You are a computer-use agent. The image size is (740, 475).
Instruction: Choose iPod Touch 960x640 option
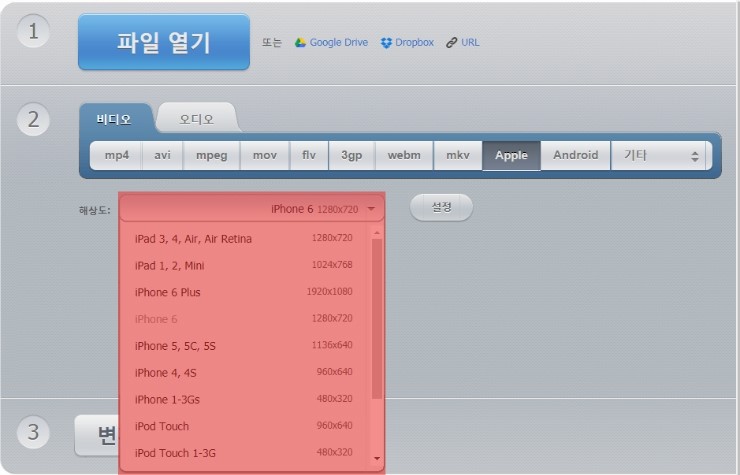click(x=244, y=426)
